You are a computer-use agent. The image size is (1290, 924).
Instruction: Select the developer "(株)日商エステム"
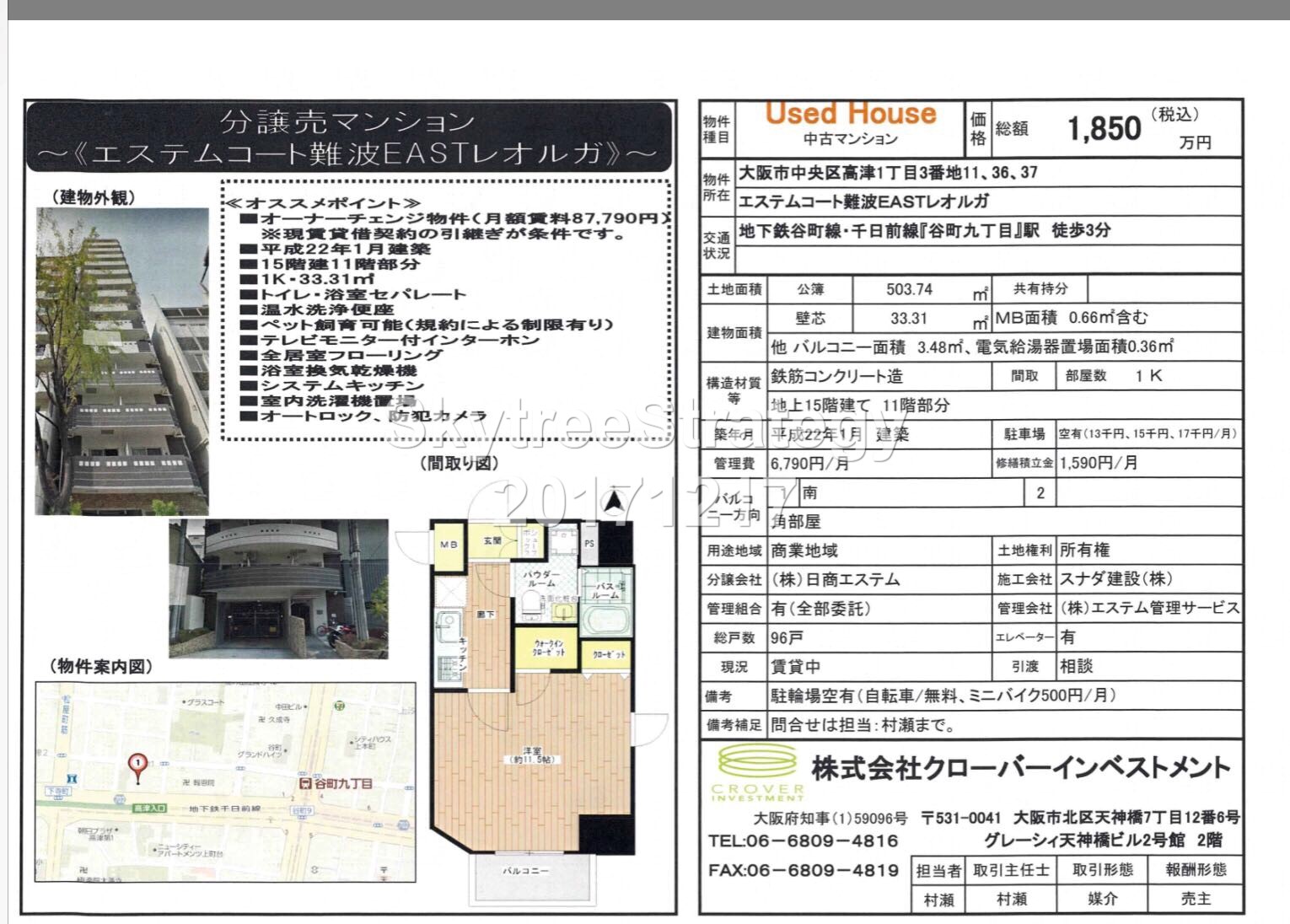point(836,580)
